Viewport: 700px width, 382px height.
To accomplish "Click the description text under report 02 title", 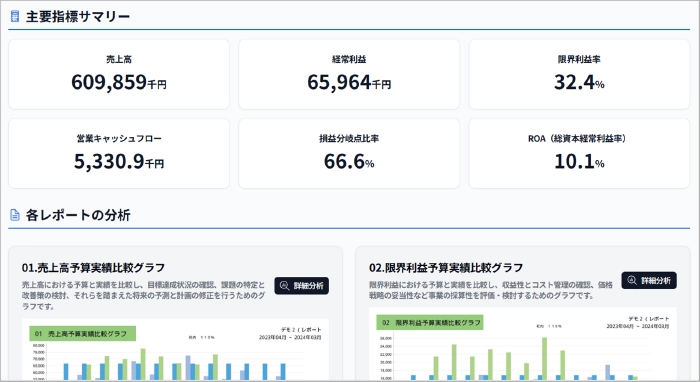I will pos(491,290).
